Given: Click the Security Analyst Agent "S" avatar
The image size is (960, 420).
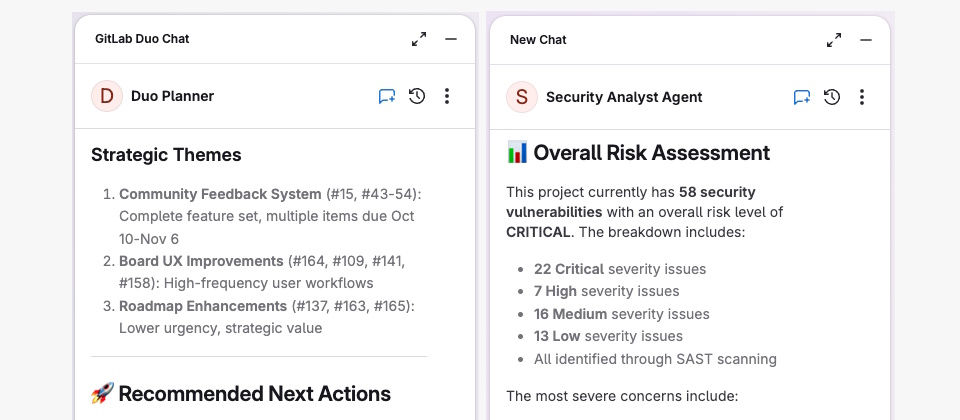Looking at the screenshot, I should click(x=521, y=97).
